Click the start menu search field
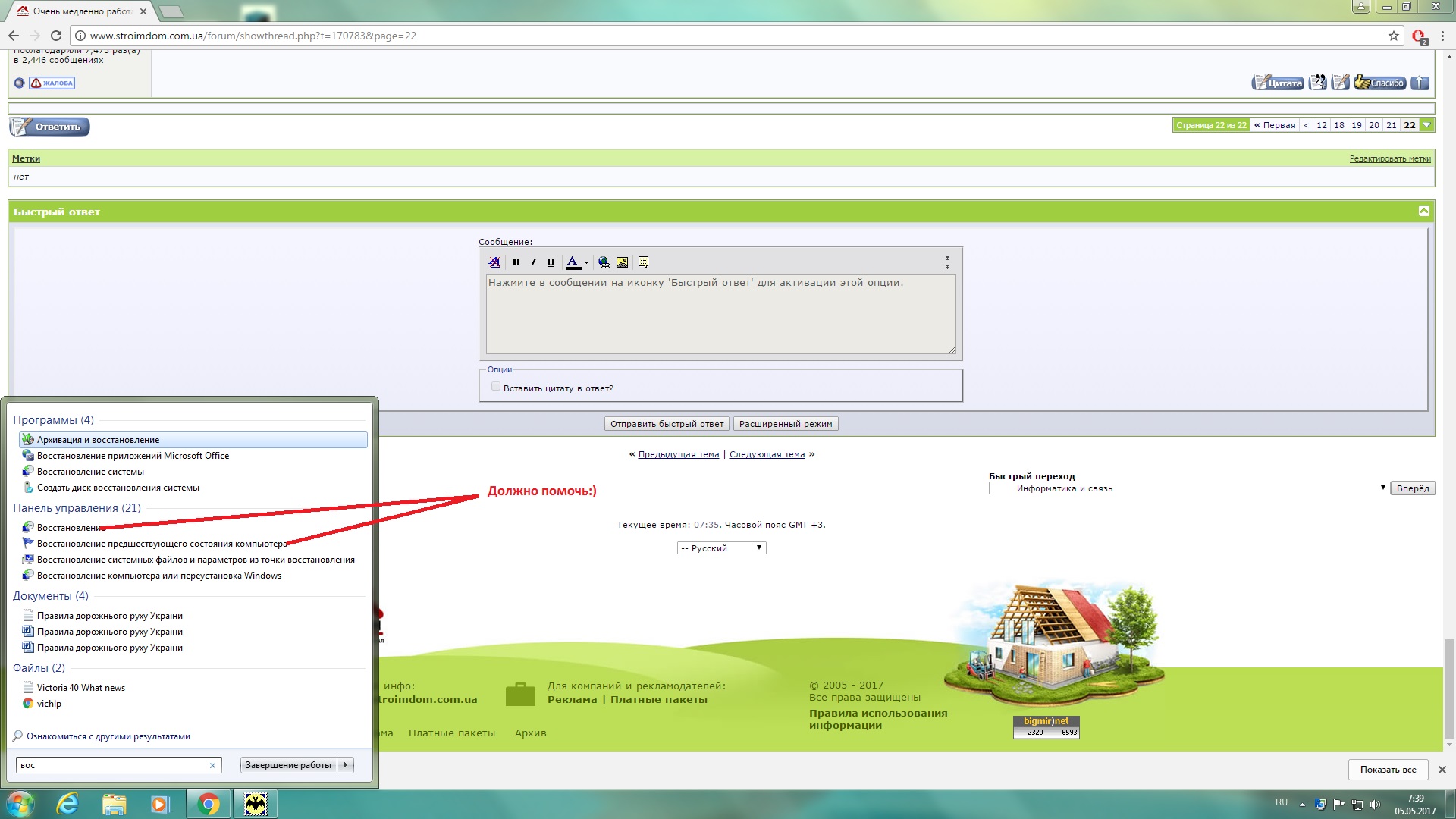 [118, 765]
